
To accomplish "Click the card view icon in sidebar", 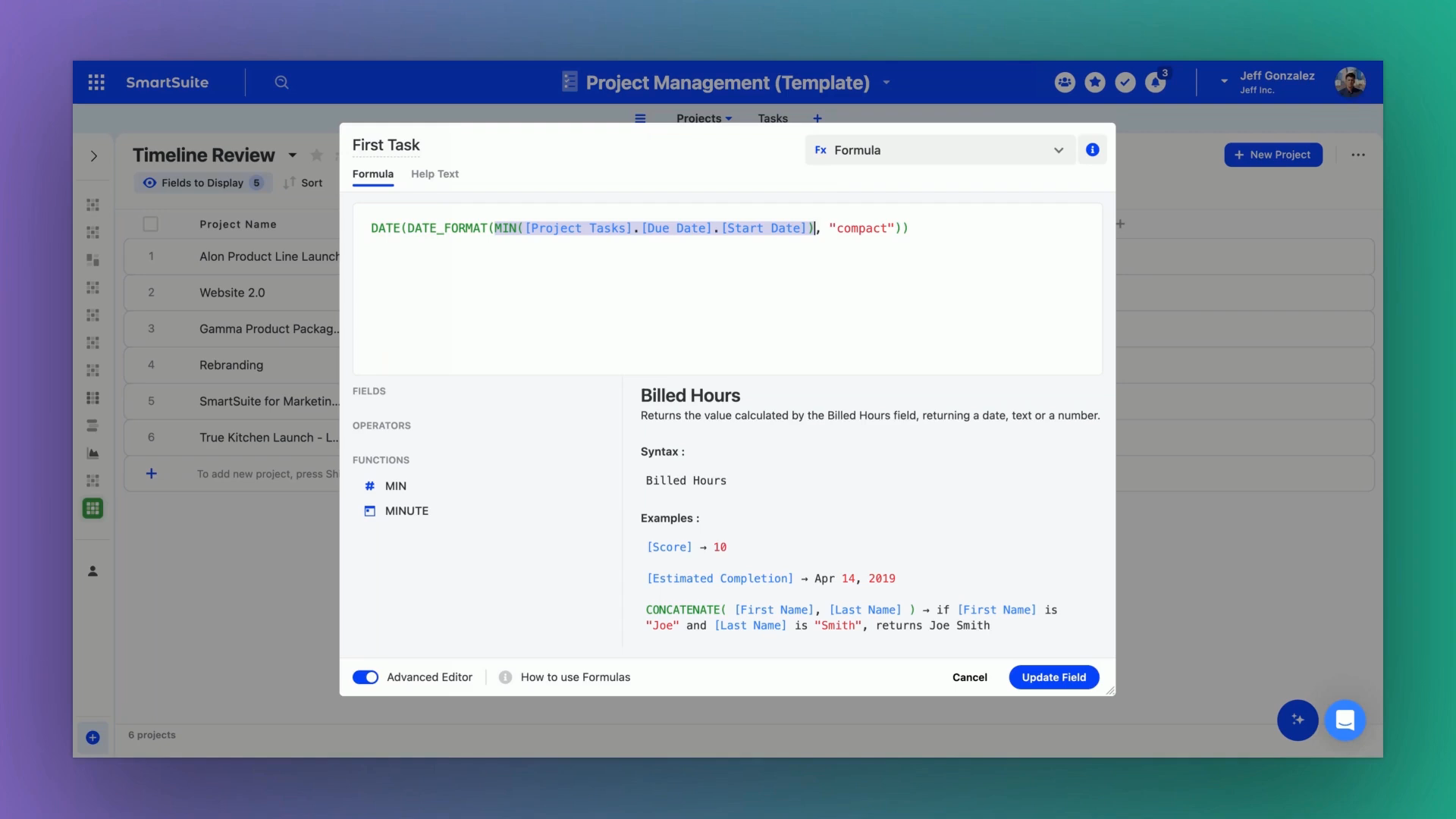I will pos(93,260).
